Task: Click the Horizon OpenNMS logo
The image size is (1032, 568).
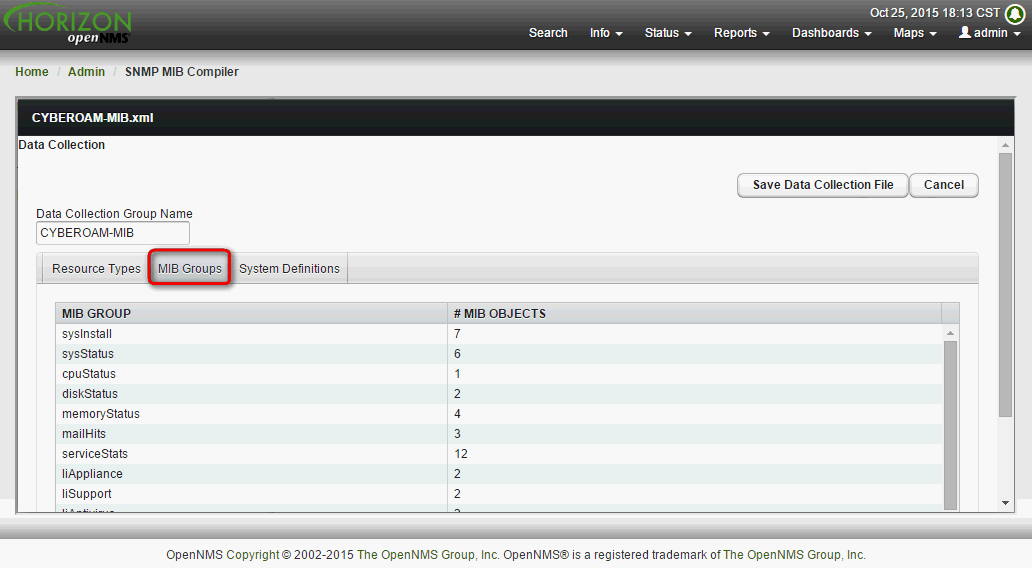Action: click(68, 24)
